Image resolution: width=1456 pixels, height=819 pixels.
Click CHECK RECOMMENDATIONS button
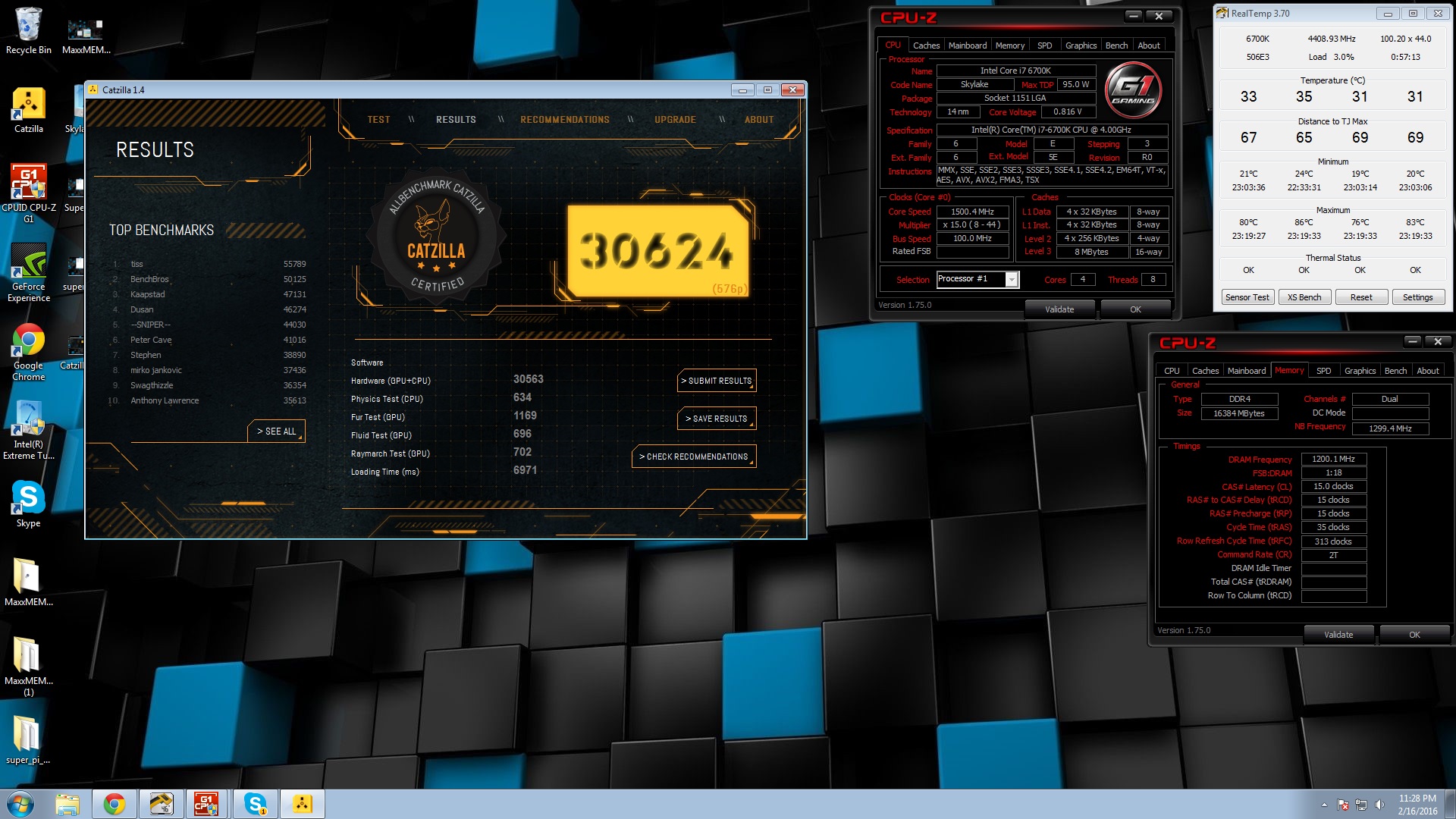(694, 457)
